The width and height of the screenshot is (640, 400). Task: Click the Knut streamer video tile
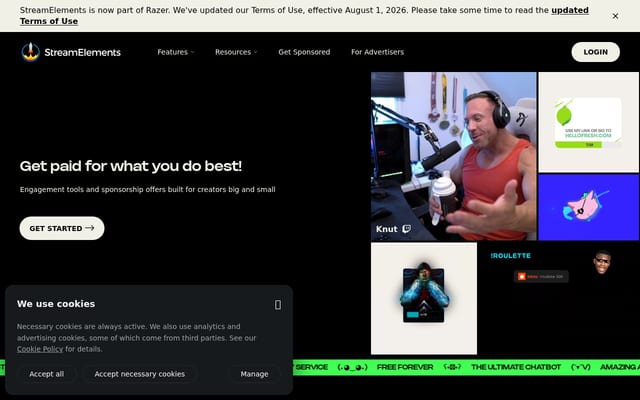[453, 156]
